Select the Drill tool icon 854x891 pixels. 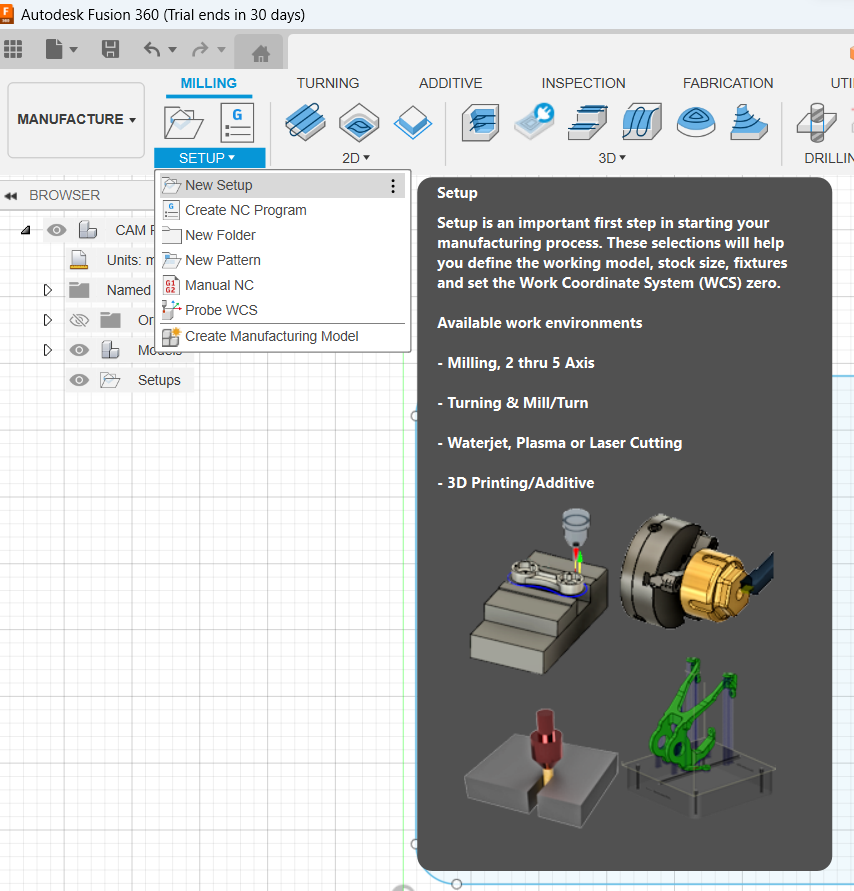pos(816,122)
